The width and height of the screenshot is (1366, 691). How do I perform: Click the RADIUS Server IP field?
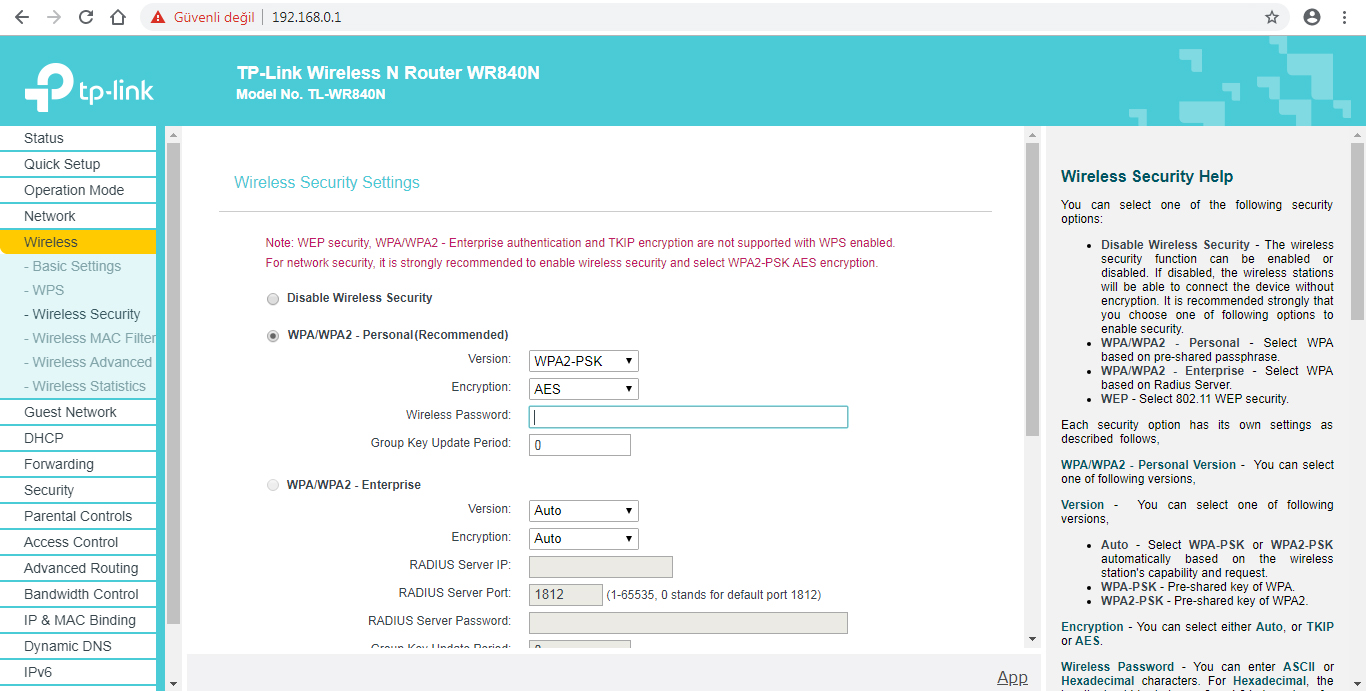pos(600,567)
